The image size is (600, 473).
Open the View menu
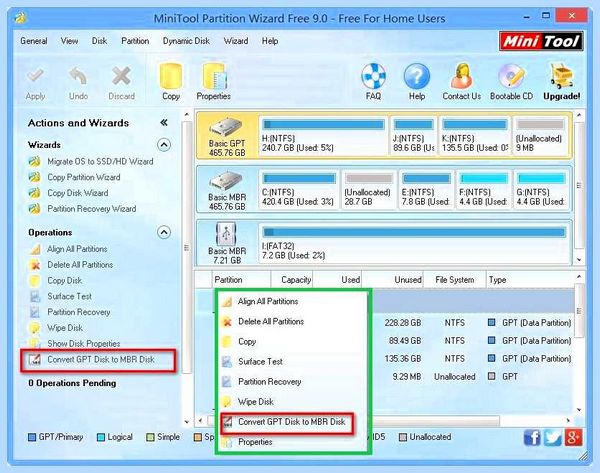tap(69, 41)
